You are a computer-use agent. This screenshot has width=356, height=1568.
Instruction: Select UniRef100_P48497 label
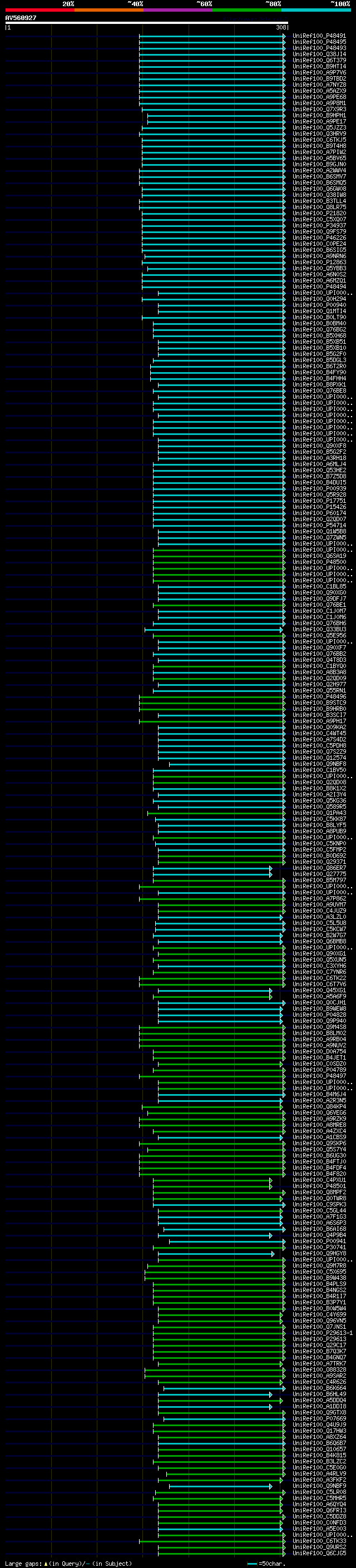[x=319, y=1076]
